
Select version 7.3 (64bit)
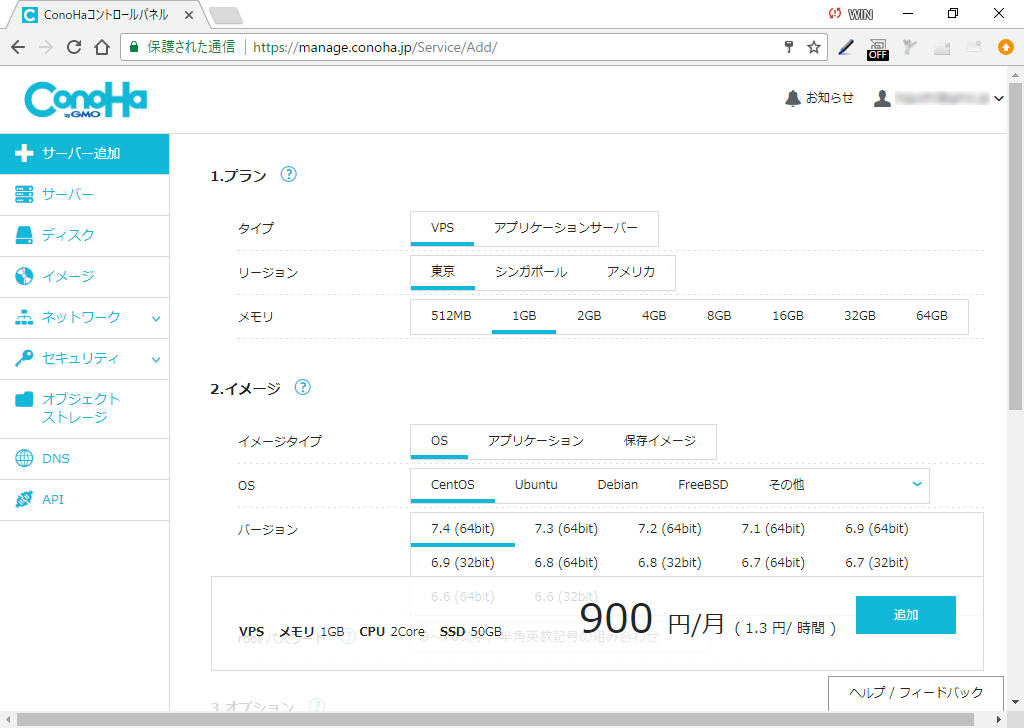pos(566,529)
